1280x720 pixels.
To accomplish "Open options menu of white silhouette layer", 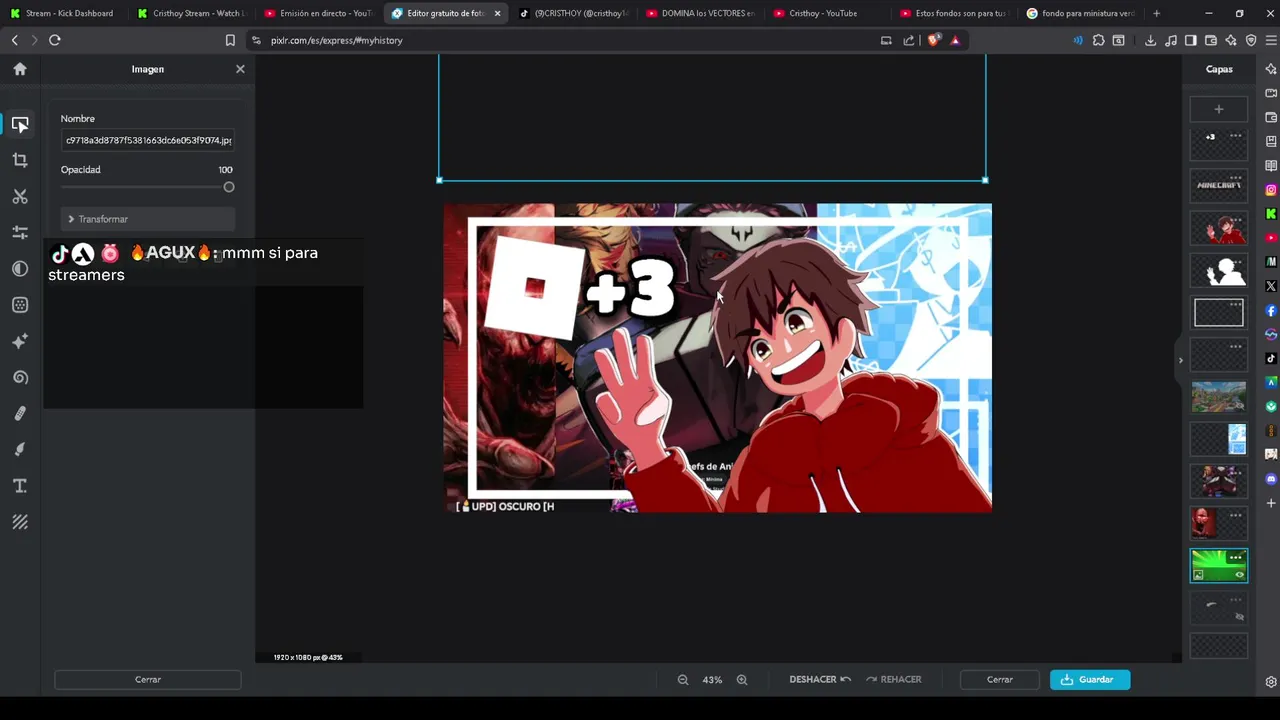I will pyautogui.click(x=1236, y=261).
